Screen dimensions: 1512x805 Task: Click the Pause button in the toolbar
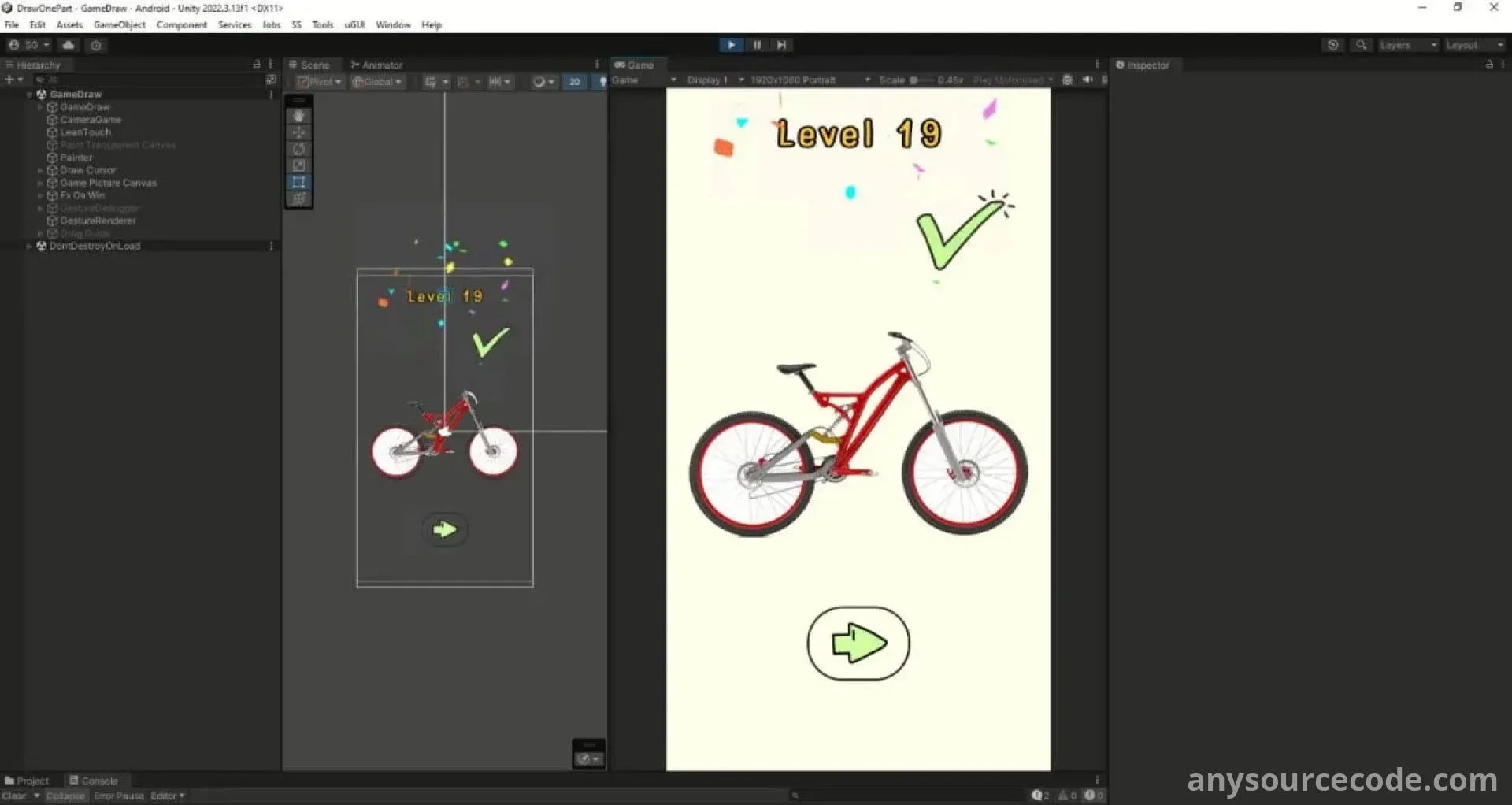pos(757,45)
